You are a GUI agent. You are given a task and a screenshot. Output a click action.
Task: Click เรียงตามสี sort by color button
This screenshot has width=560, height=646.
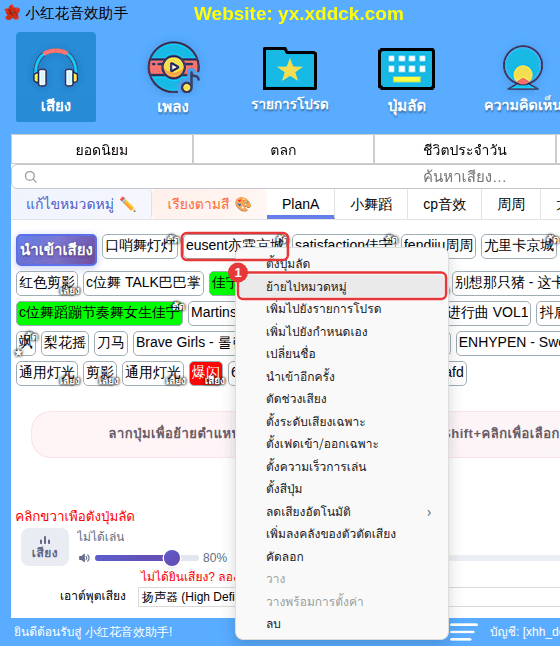pos(209,204)
